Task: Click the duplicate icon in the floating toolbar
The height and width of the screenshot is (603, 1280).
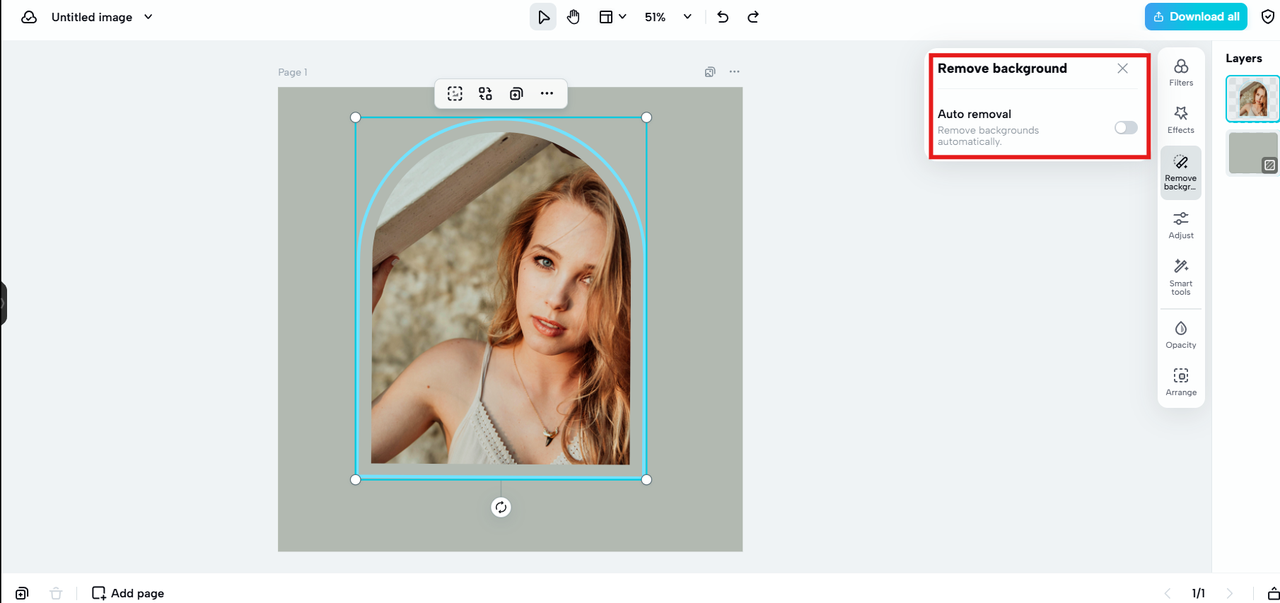Action: (516, 93)
